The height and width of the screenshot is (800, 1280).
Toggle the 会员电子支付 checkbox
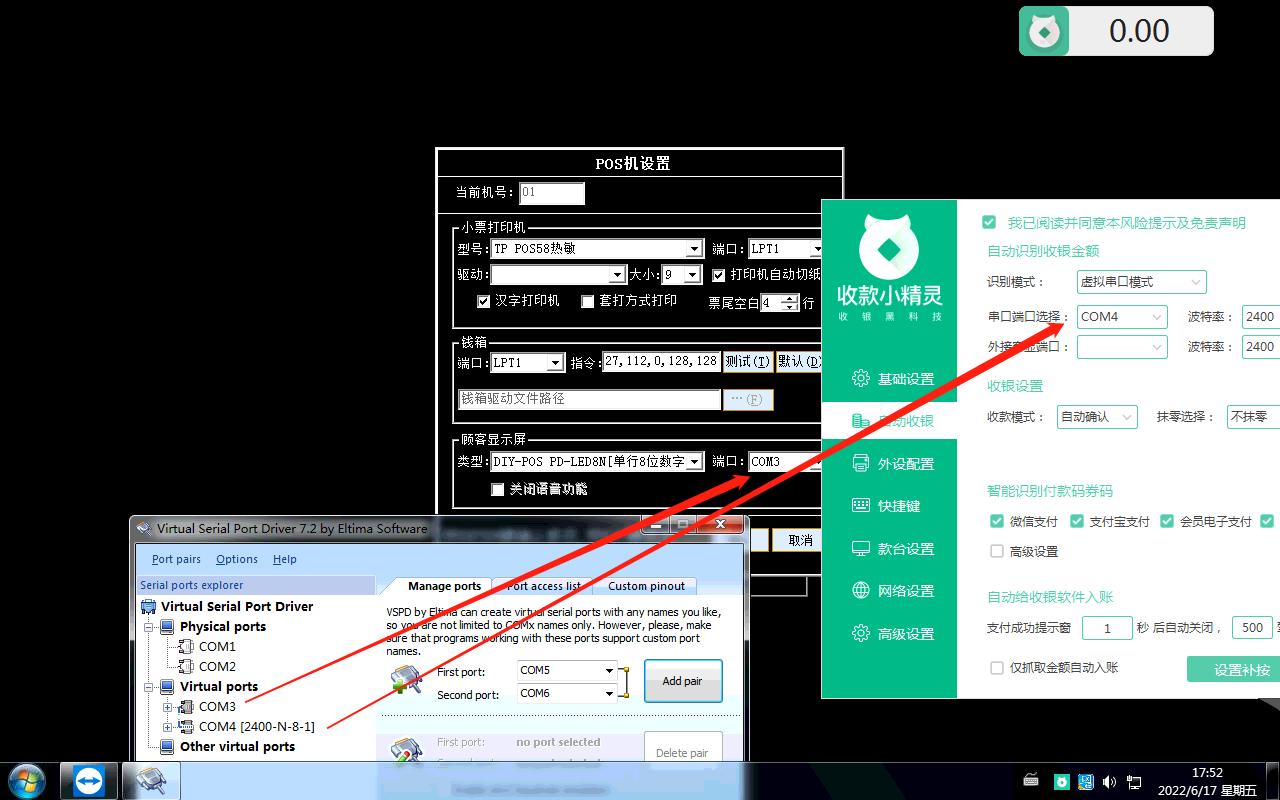coord(1166,521)
